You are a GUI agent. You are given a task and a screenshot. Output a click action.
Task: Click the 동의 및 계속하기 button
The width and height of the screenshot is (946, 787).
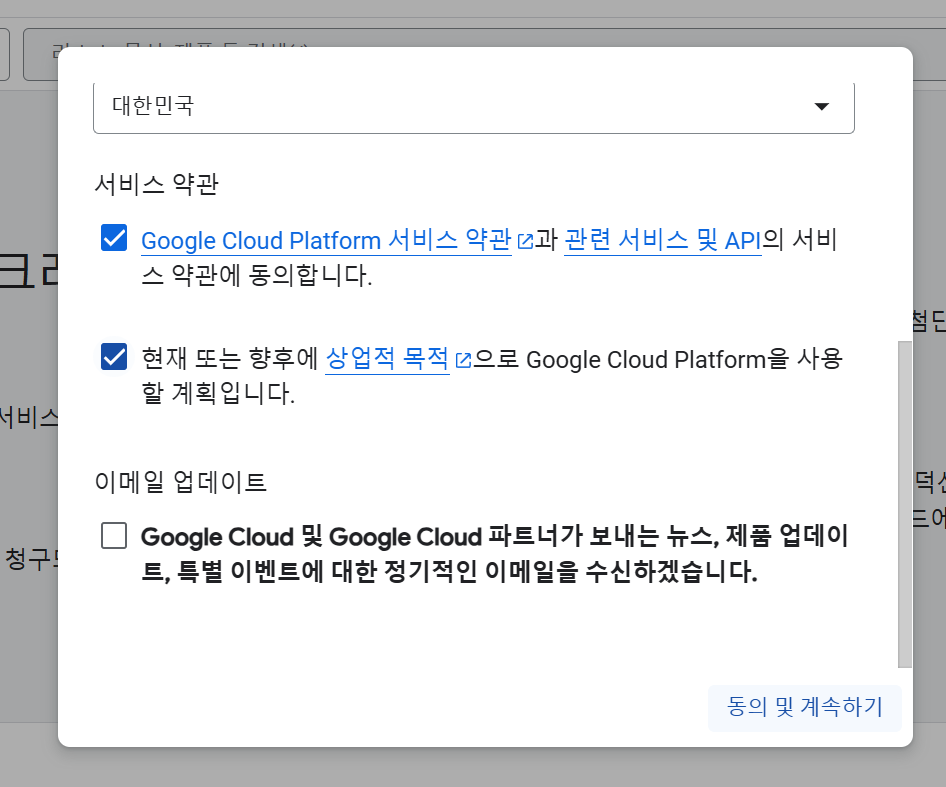click(804, 707)
